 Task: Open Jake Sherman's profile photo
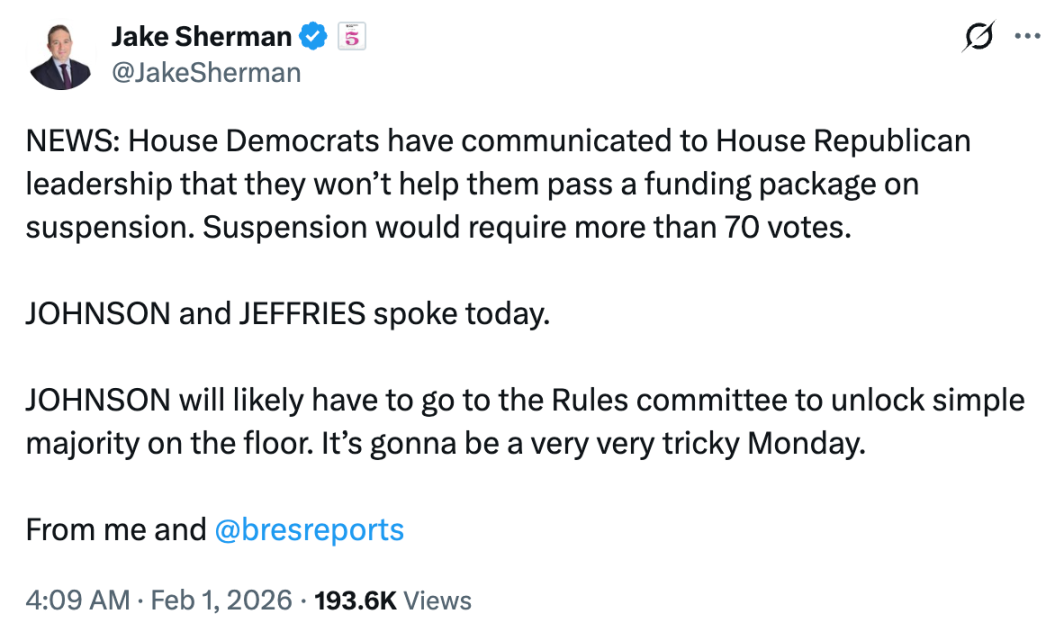(61, 56)
